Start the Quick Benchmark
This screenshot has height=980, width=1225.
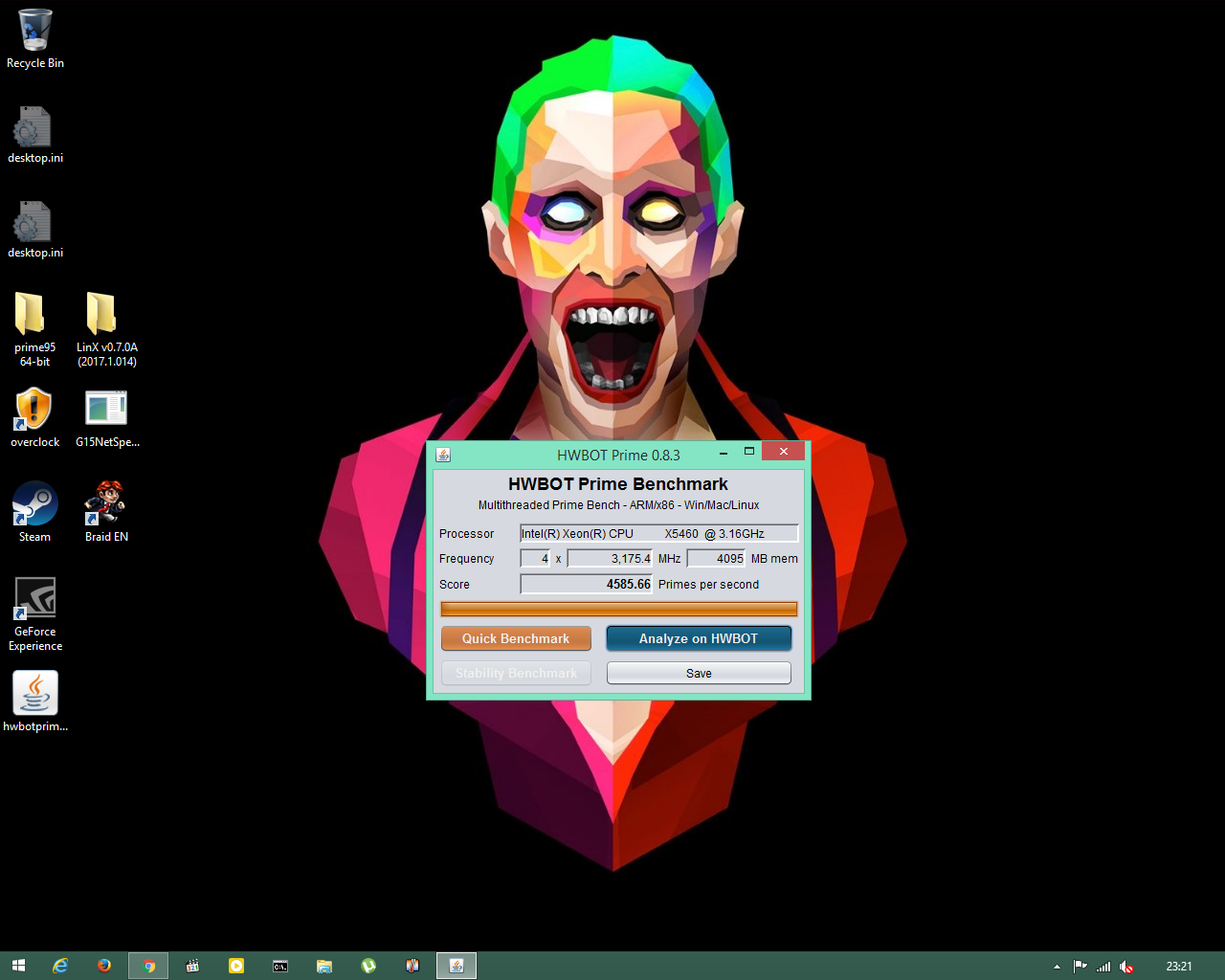tap(516, 638)
